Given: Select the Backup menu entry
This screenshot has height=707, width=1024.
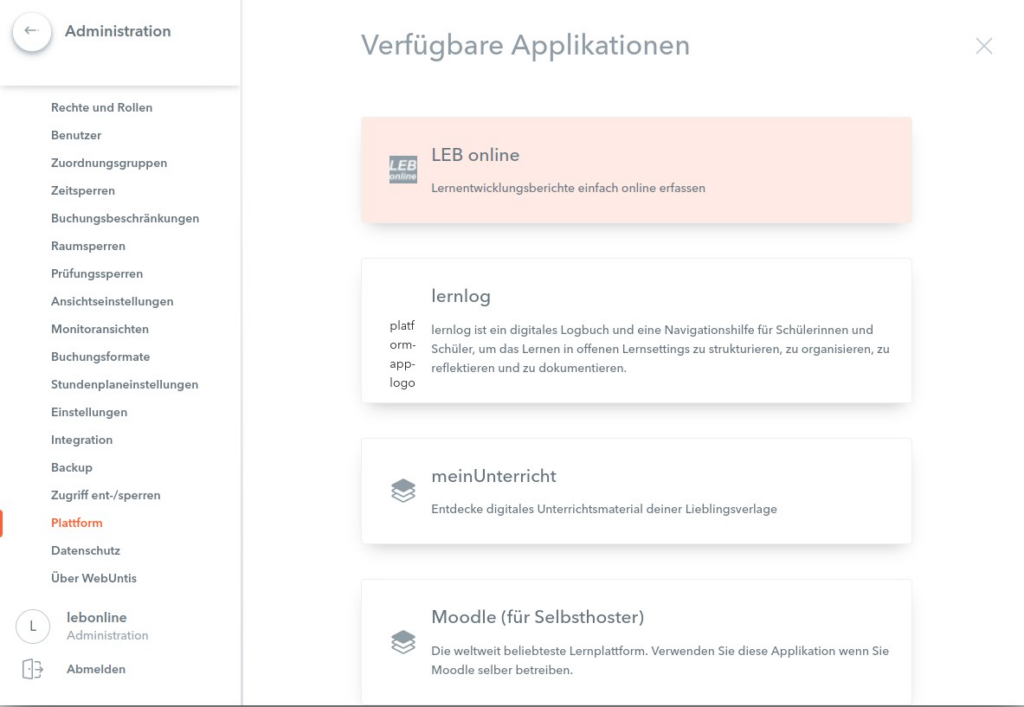Looking at the screenshot, I should (x=71, y=467).
